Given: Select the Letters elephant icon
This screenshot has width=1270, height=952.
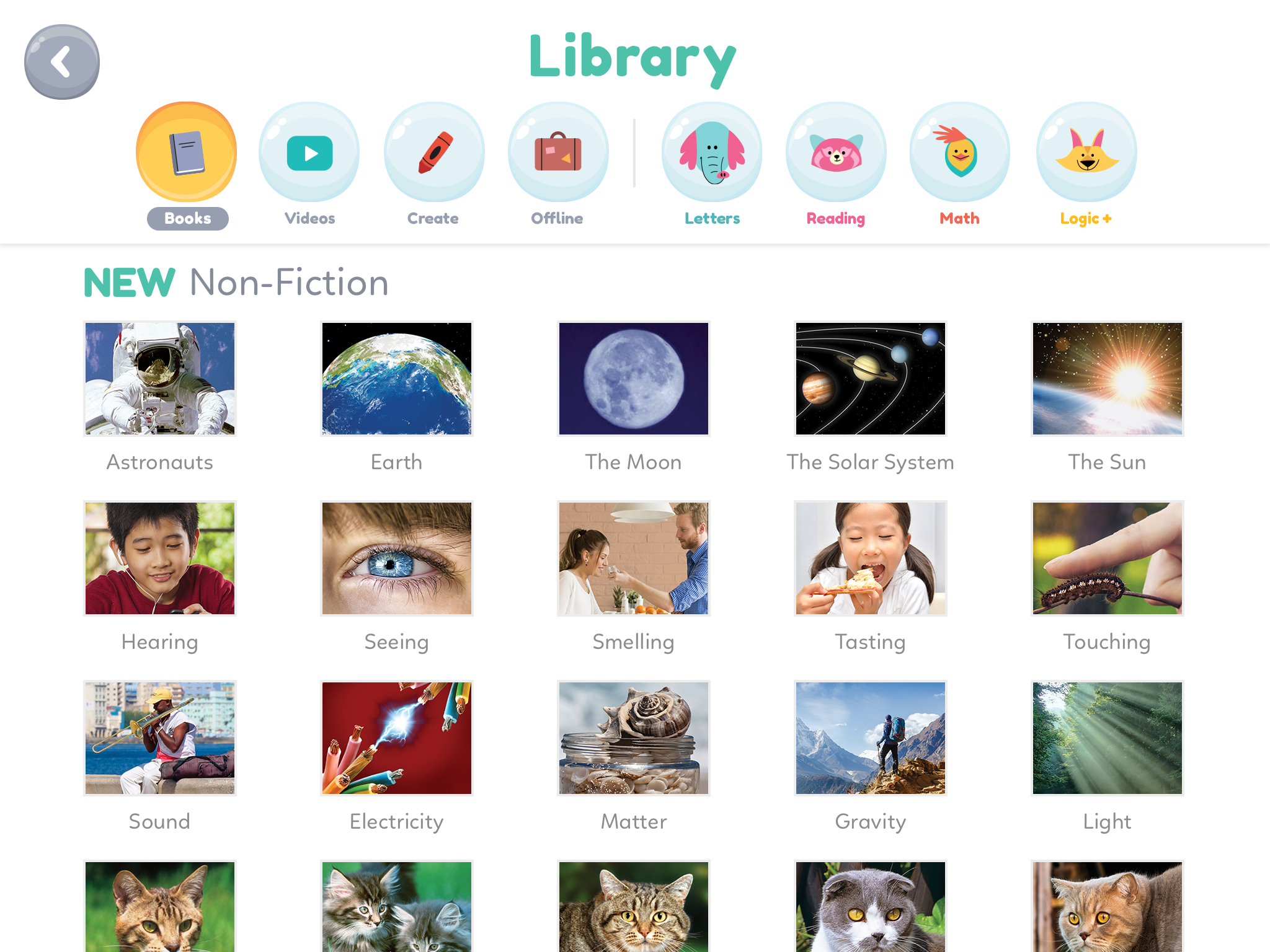Looking at the screenshot, I should point(712,152).
